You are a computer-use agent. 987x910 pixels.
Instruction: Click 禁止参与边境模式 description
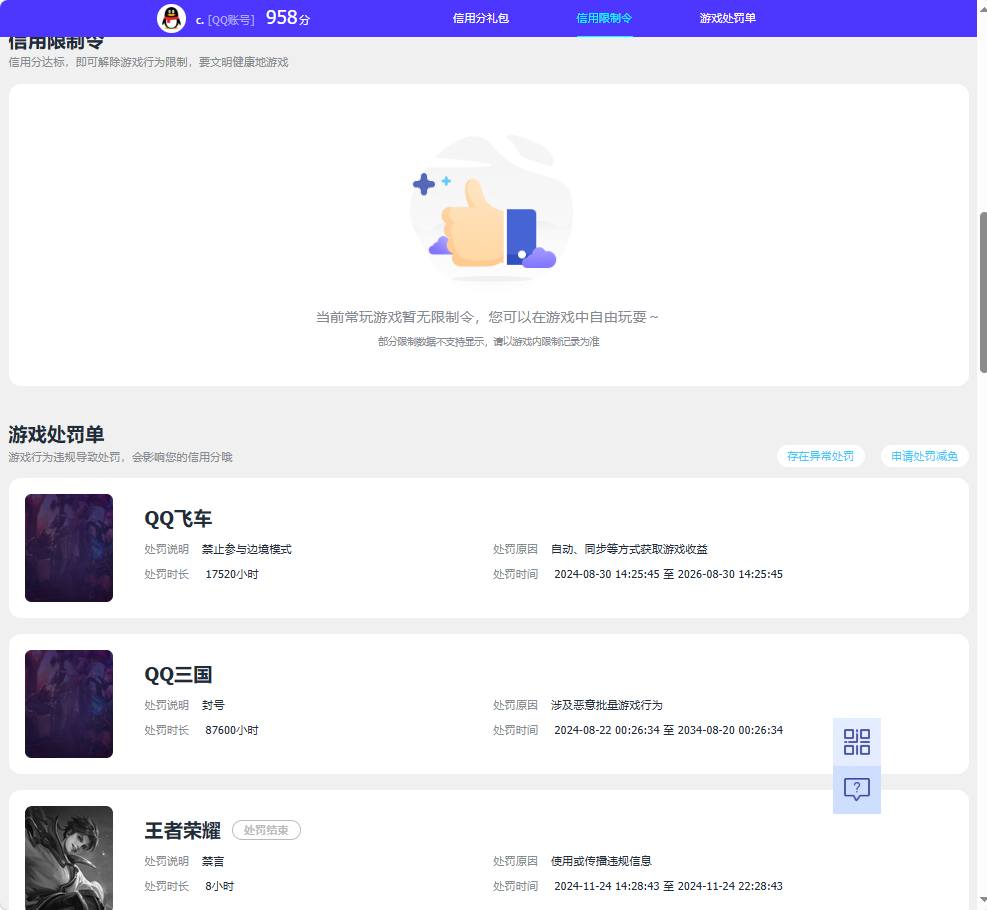click(x=247, y=549)
